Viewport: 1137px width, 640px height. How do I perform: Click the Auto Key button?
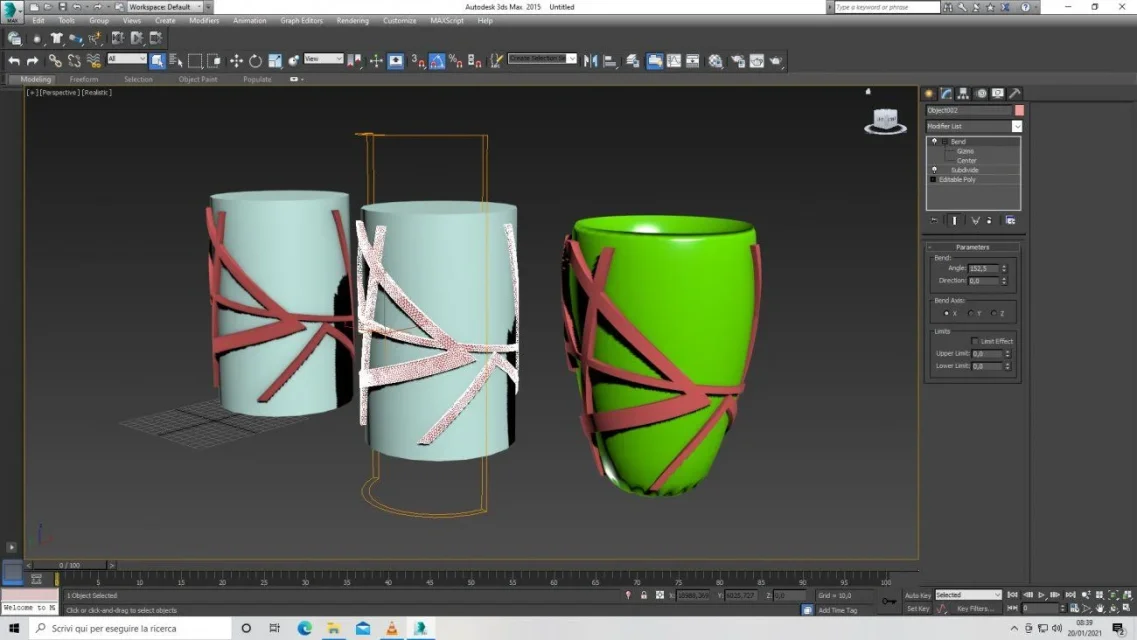tap(918, 595)
